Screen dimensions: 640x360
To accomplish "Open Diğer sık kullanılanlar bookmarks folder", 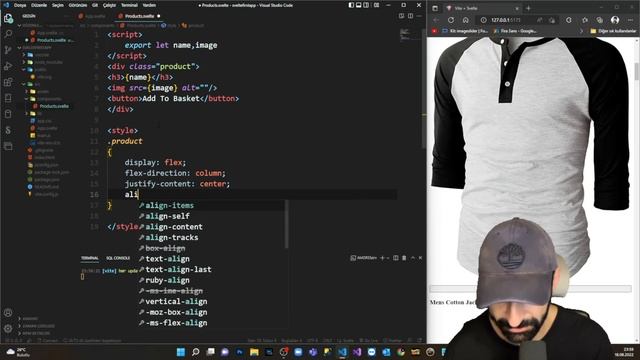I will point(613,31).
